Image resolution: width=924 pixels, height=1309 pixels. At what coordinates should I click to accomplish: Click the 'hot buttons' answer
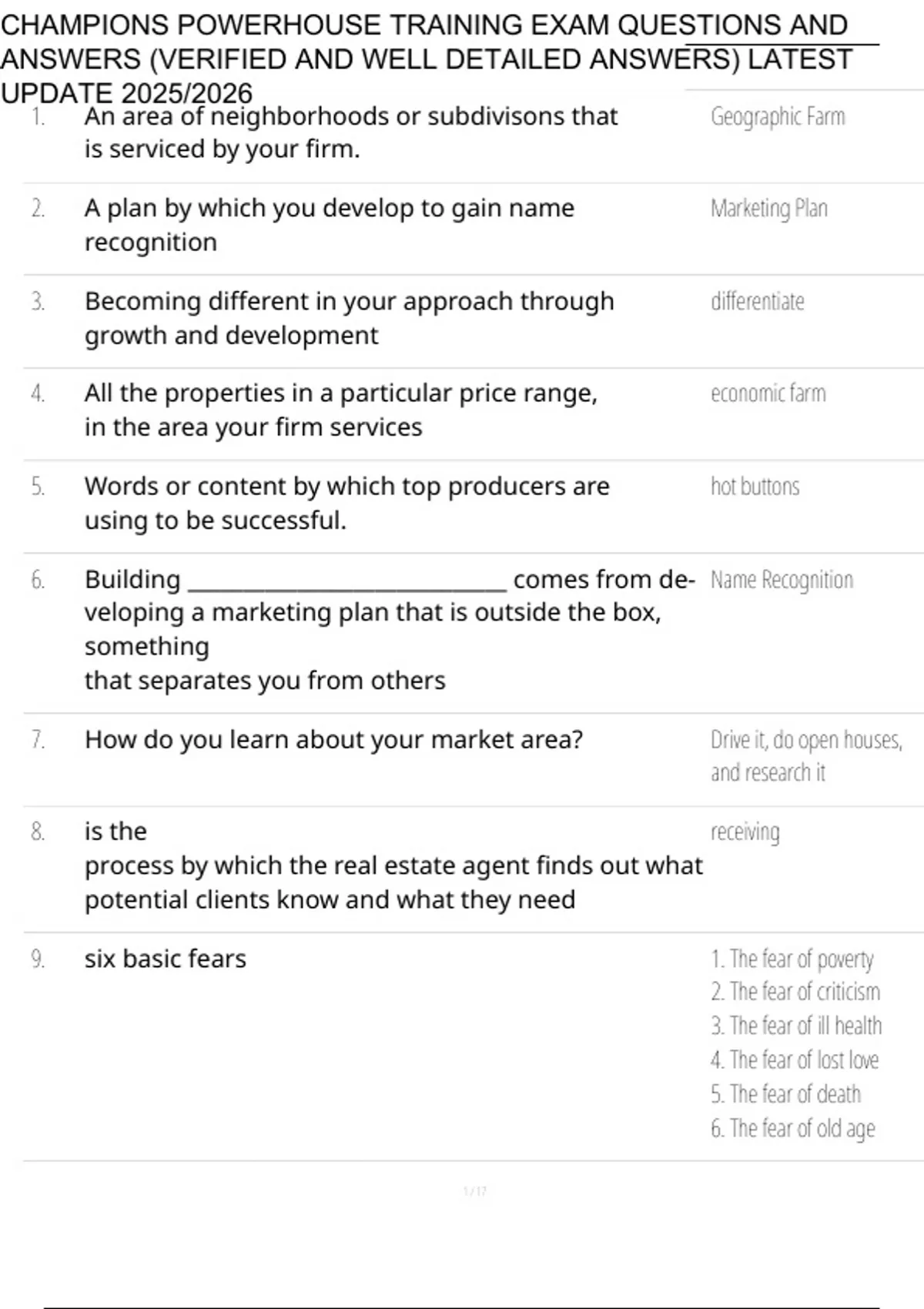pyautogui.click(x=755, y=487)
